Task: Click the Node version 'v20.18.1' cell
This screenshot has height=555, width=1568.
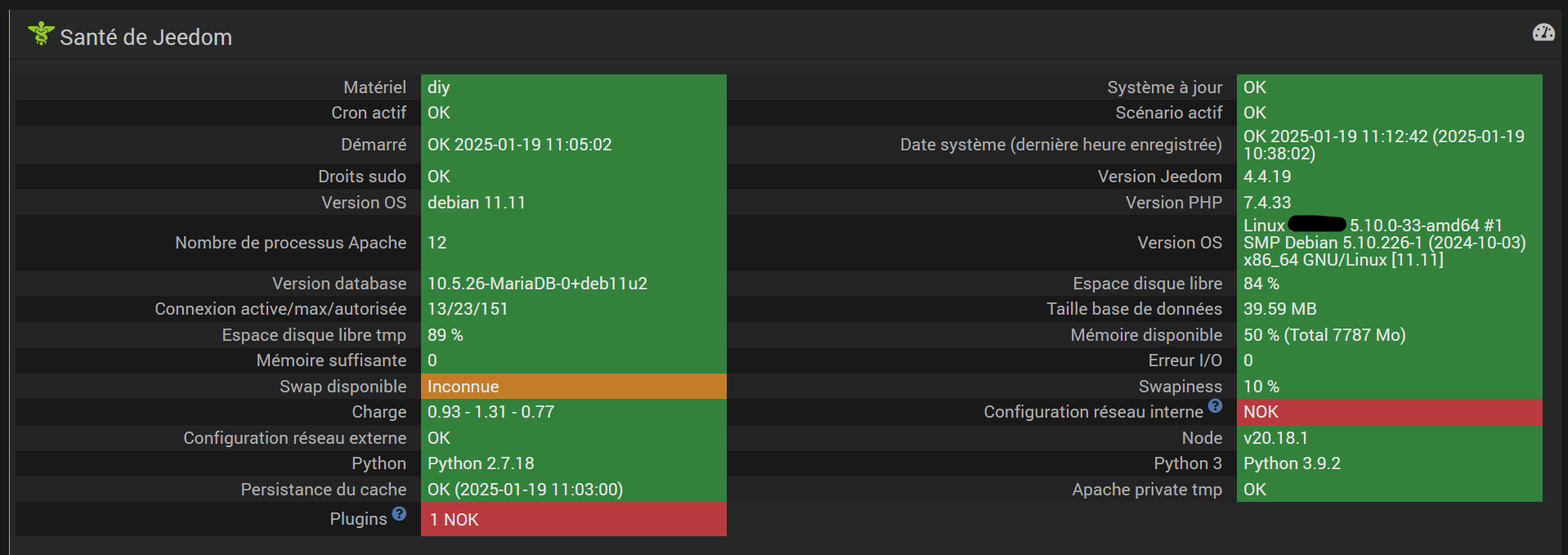Action: (1275, 438)
